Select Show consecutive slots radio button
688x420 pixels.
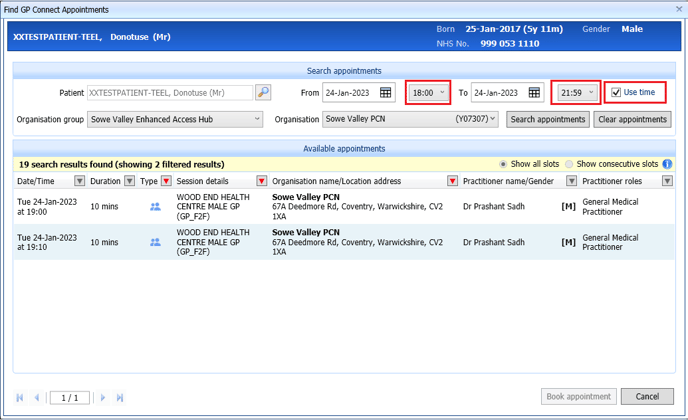[570, 164]
